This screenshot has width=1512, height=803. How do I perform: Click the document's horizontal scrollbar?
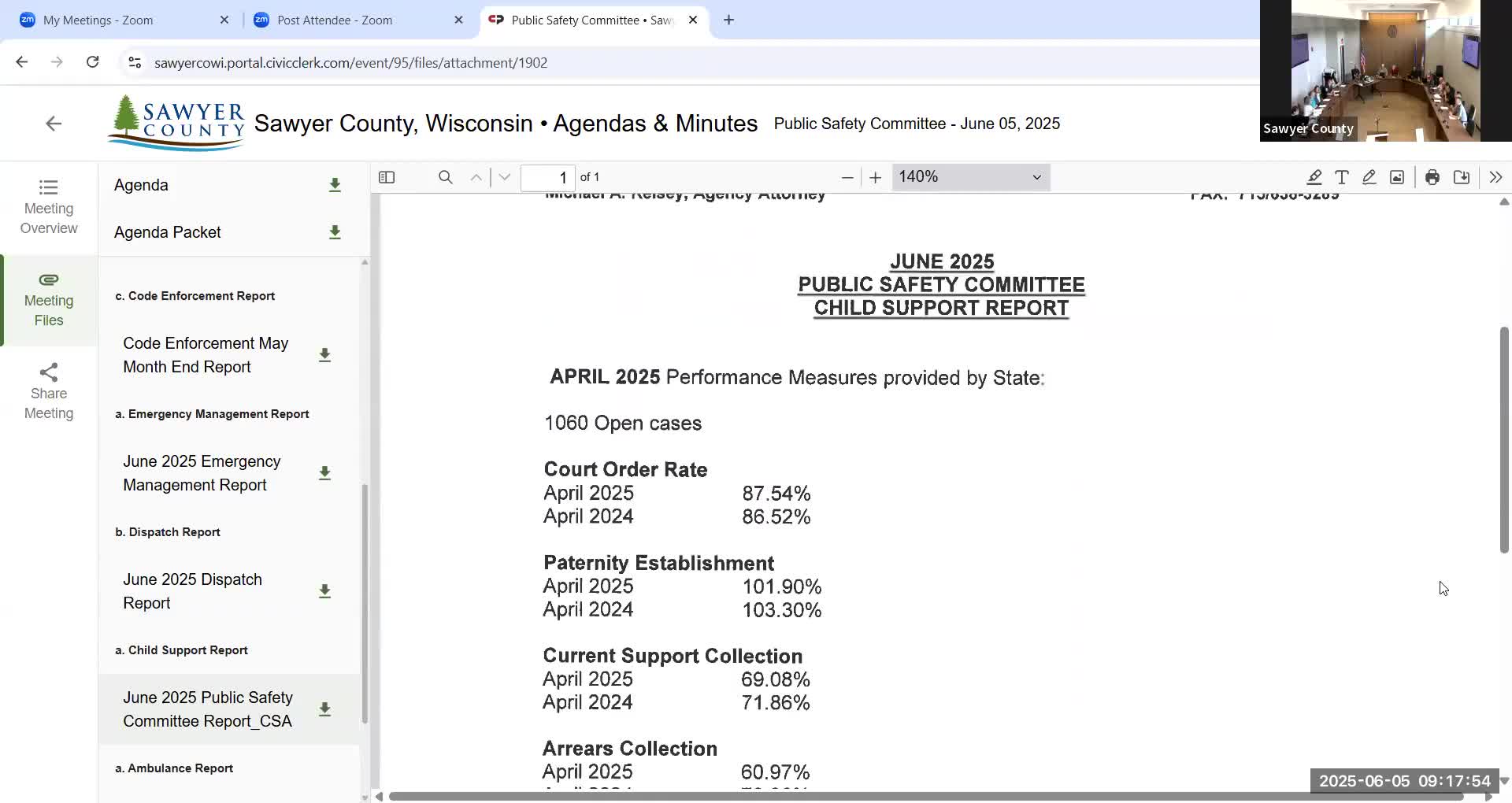pos(926,797)
